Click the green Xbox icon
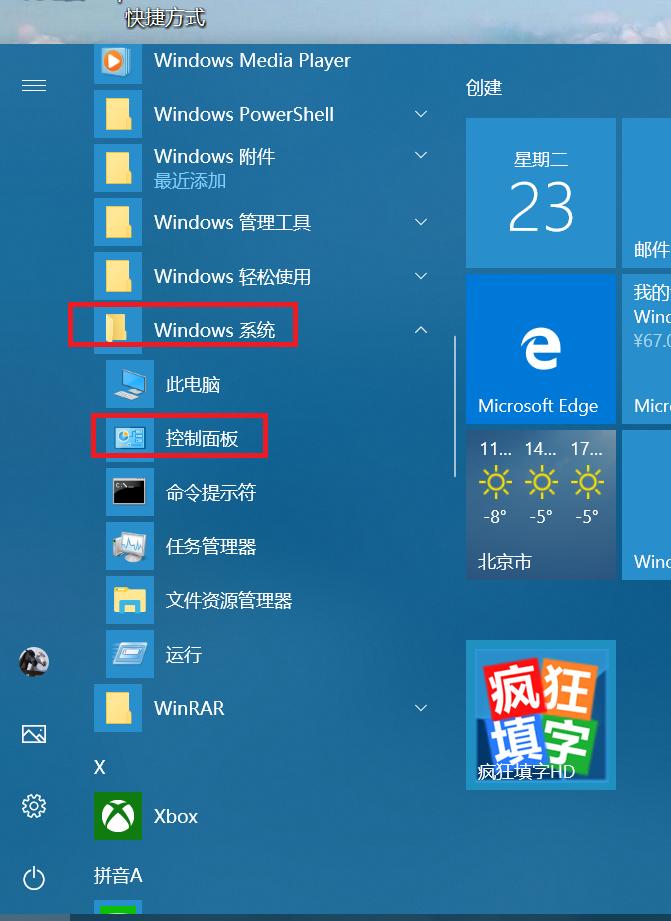The height and width of the screenshot is (921, 671). pyautogui.click(x=118, y=816)
